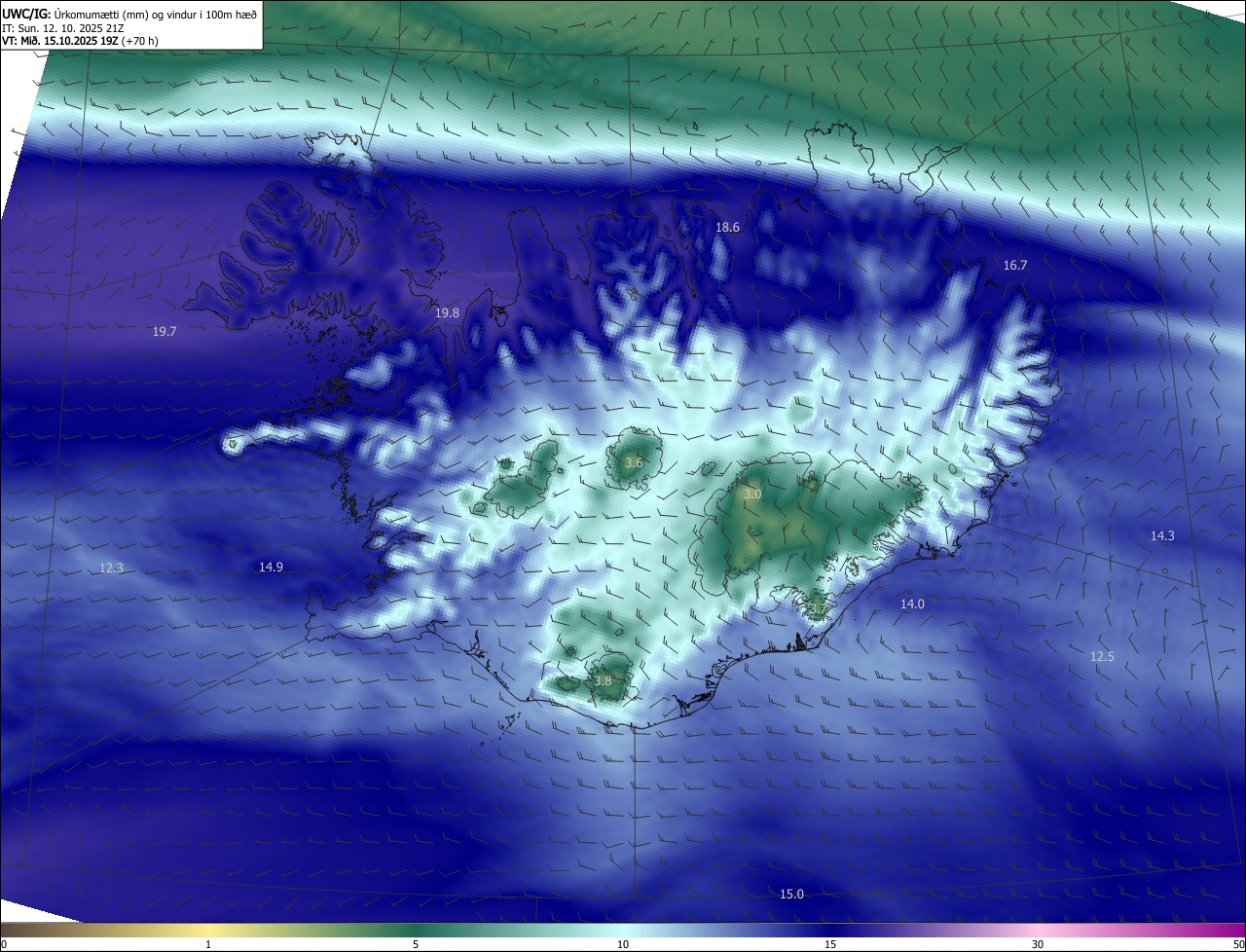Click the 19.8 value on the map
Image resolution: width=1246 pixels, height=952 pixels.
447,312
